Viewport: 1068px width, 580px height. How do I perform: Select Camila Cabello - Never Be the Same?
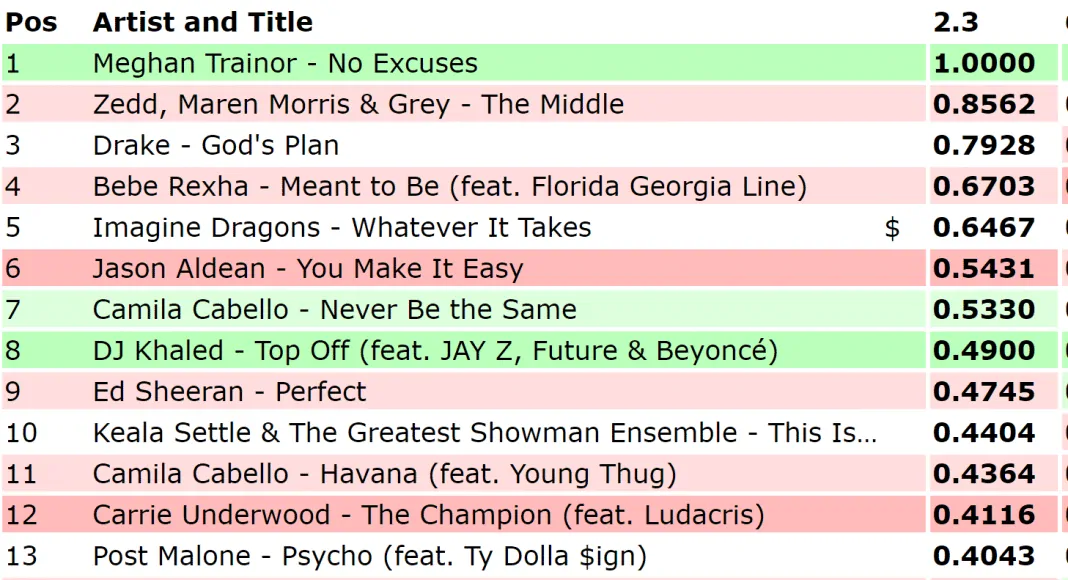[334, 310]
